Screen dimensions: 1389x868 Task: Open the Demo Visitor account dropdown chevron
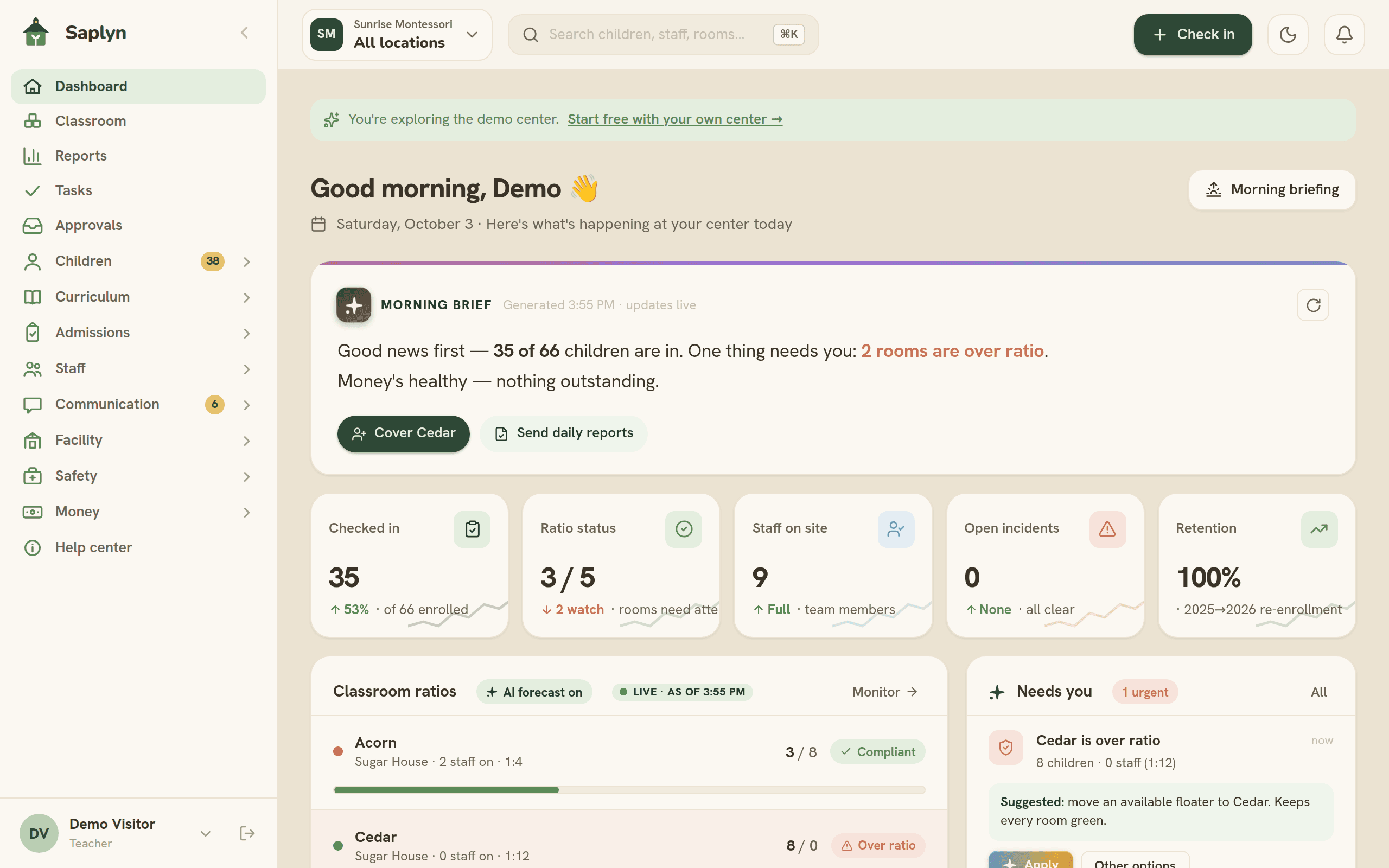[206, 833]
